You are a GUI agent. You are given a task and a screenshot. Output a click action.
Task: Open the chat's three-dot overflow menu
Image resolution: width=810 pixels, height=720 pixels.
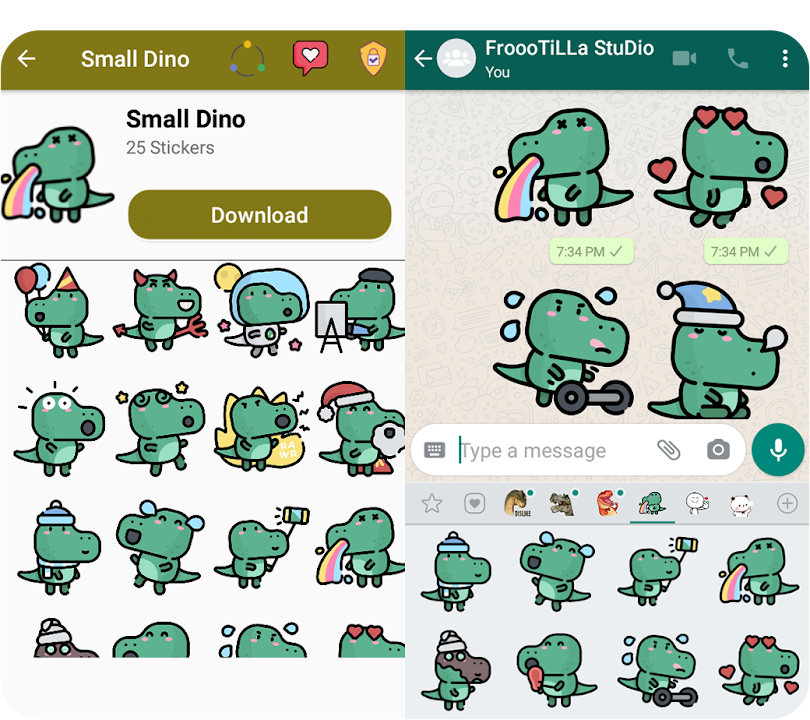(x=785, y=59)
